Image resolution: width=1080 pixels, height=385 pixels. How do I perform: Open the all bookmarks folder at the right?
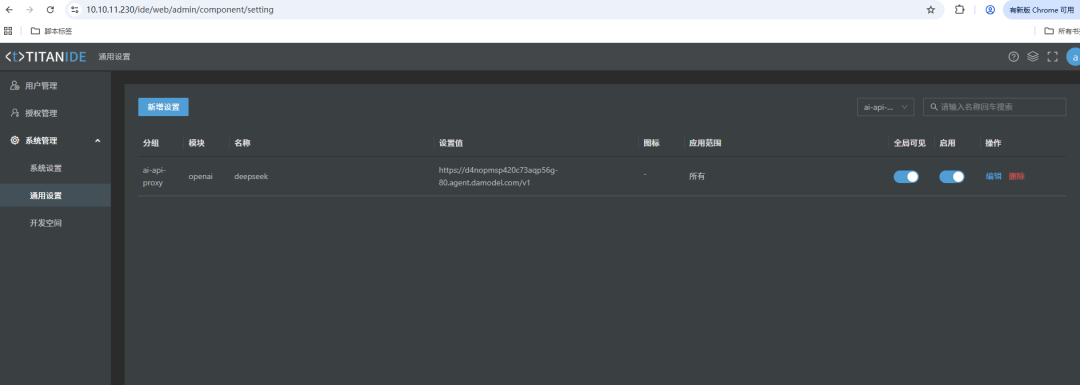1061,31
